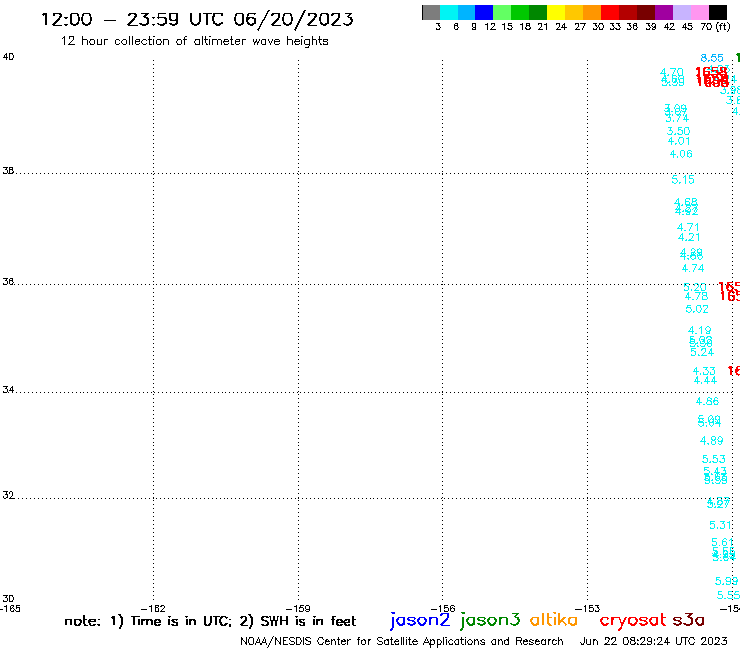The width and height of the screenshot is (740, 650).
Task: Click the yellow legend swatch
Action: pyautogui.click(x=556, y=12)
